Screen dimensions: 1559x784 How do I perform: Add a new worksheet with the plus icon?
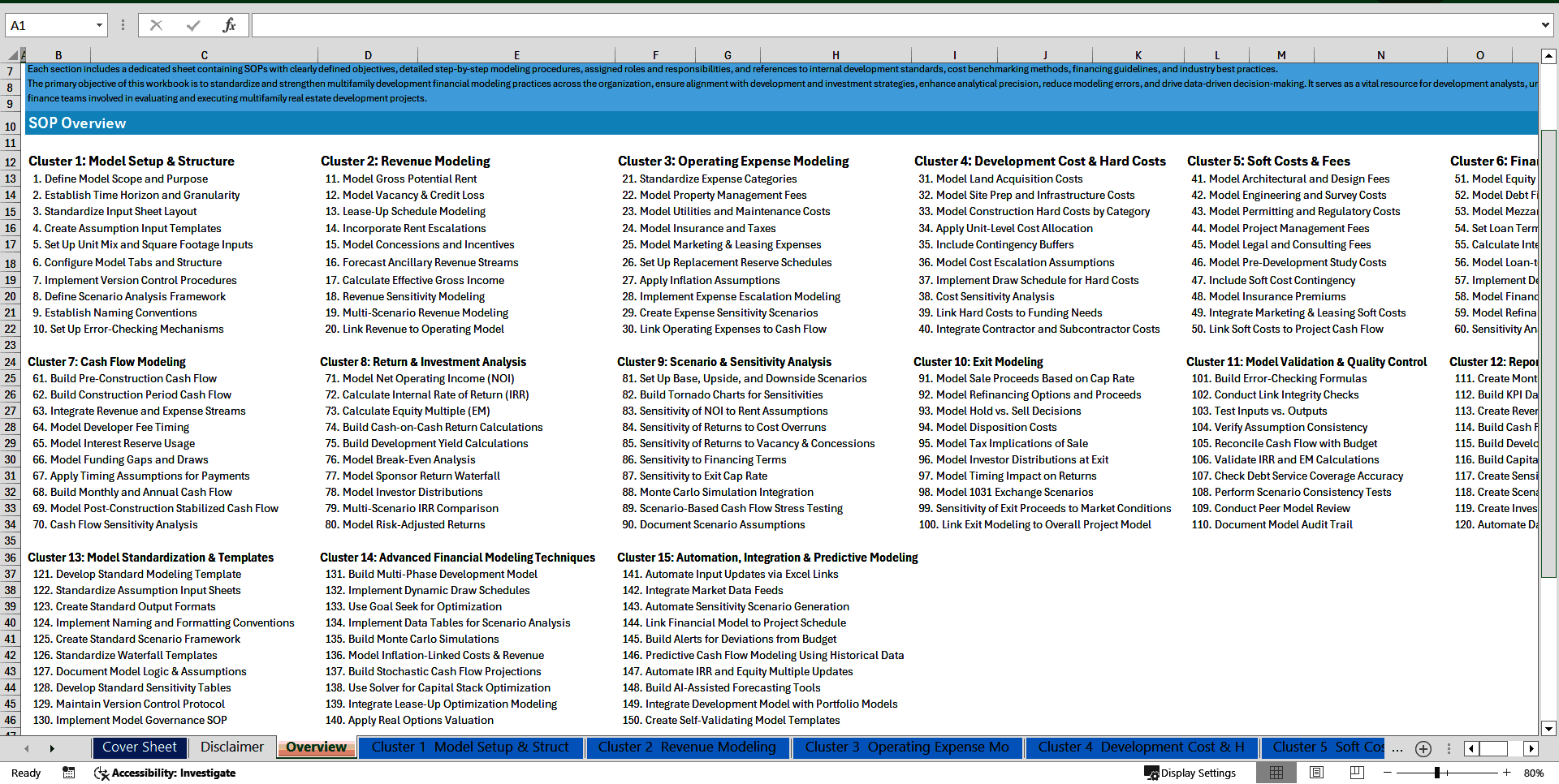(1423, 748)
